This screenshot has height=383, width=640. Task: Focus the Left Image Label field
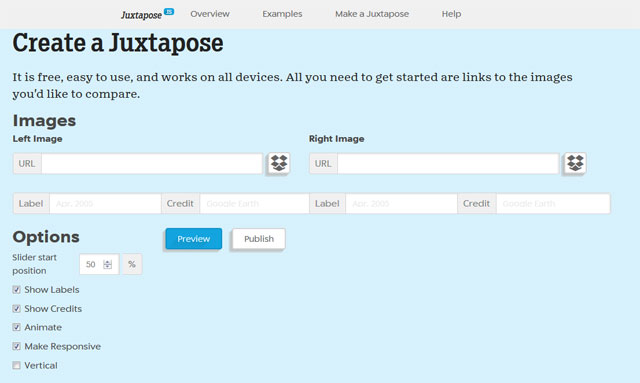(105, 203)
